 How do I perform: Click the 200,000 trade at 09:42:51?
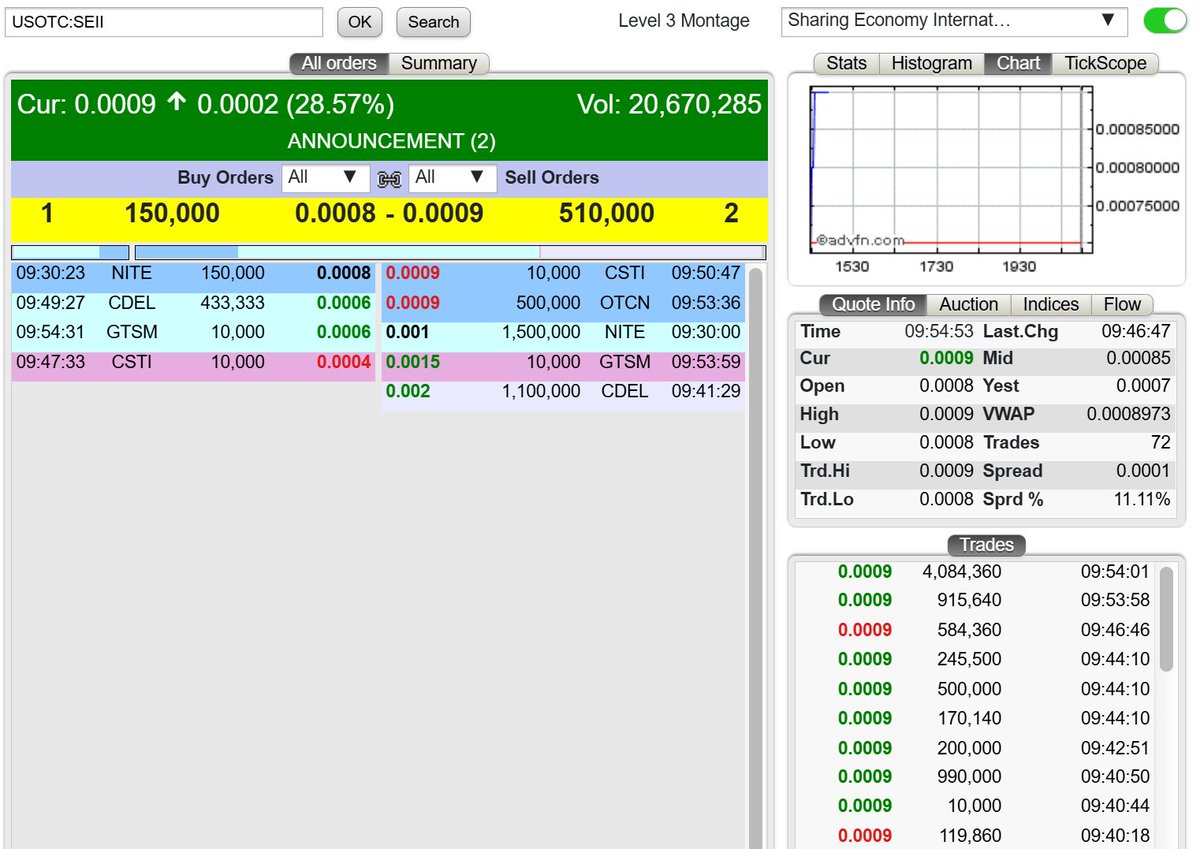[x=976, y=748]
